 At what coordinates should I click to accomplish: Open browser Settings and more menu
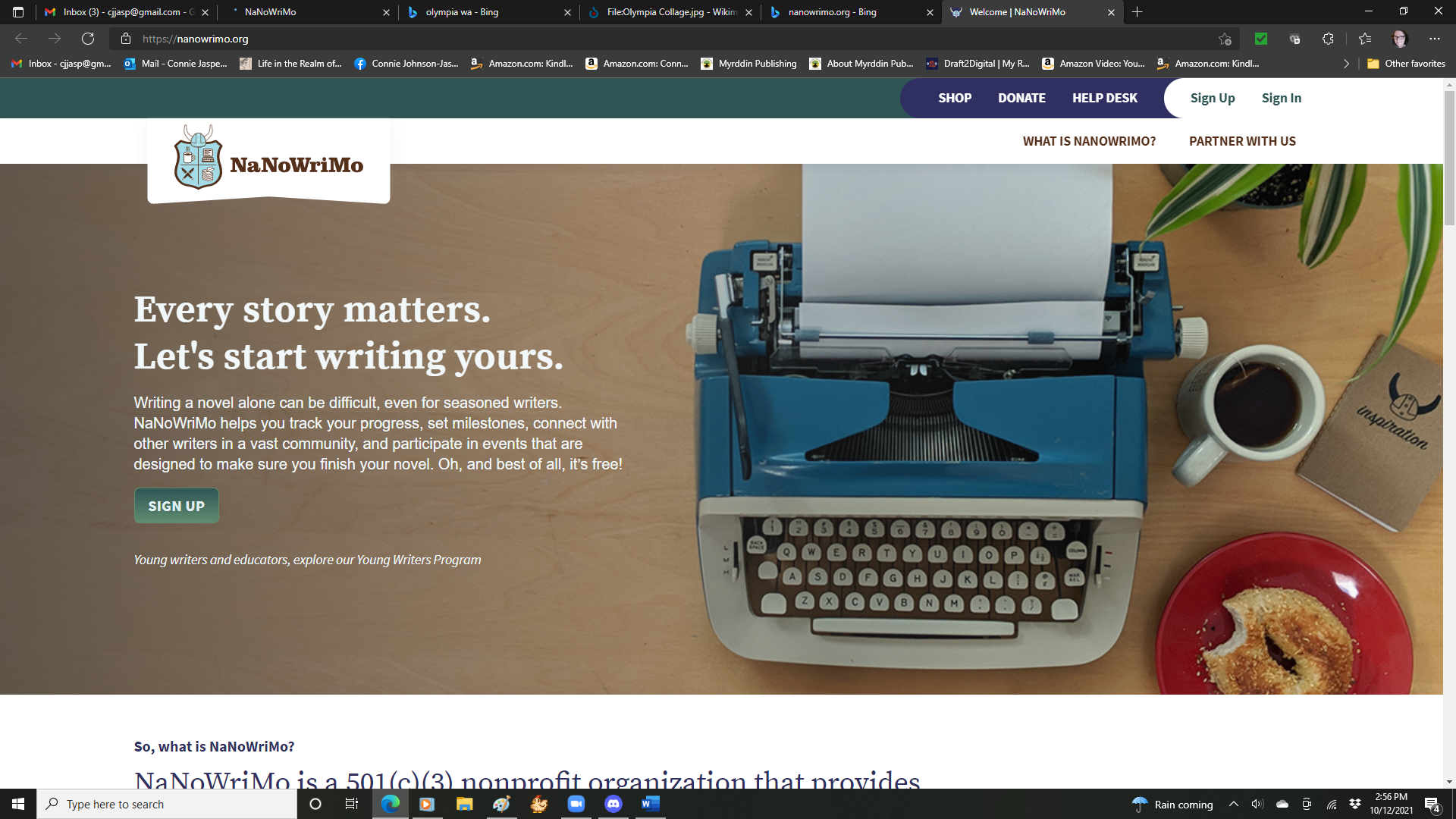coord(1434,39)
